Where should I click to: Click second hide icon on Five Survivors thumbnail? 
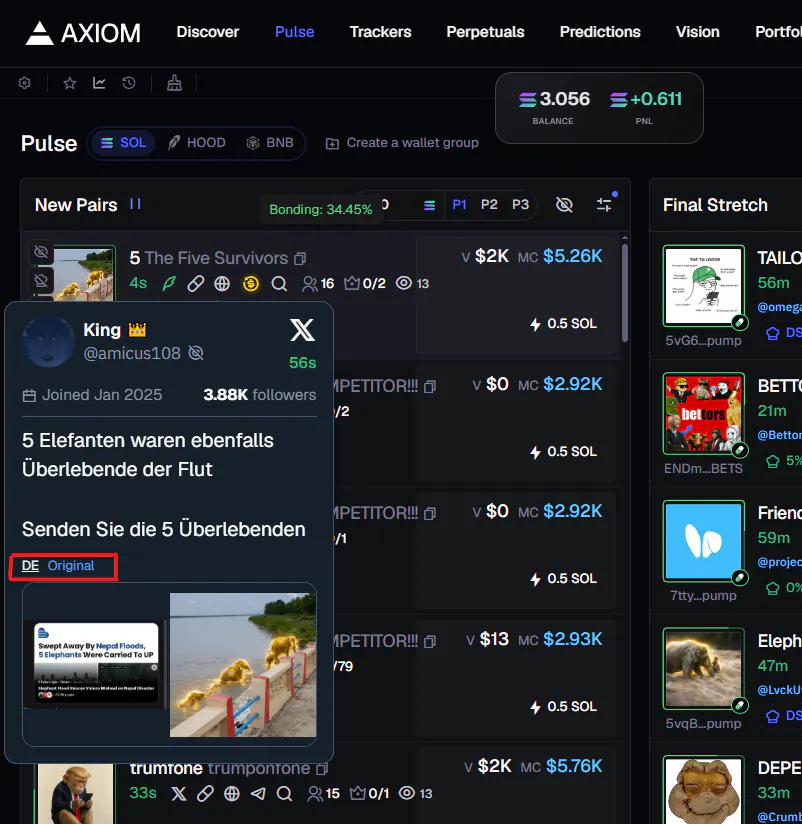41,281
